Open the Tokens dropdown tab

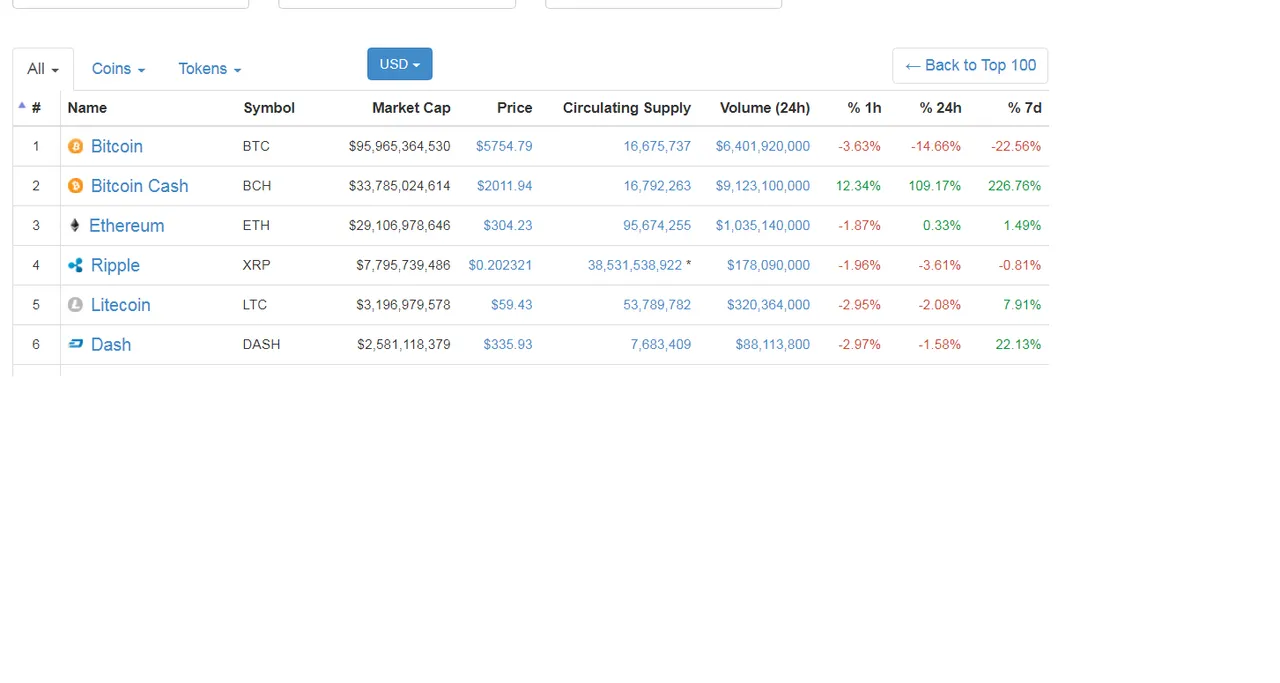[209, 69]
